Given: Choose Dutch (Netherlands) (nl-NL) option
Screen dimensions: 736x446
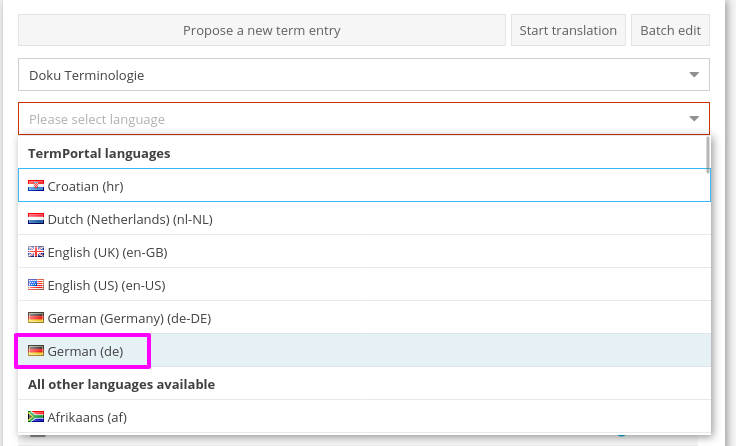Looking at the screenshot, I should (x=130, y=219).
